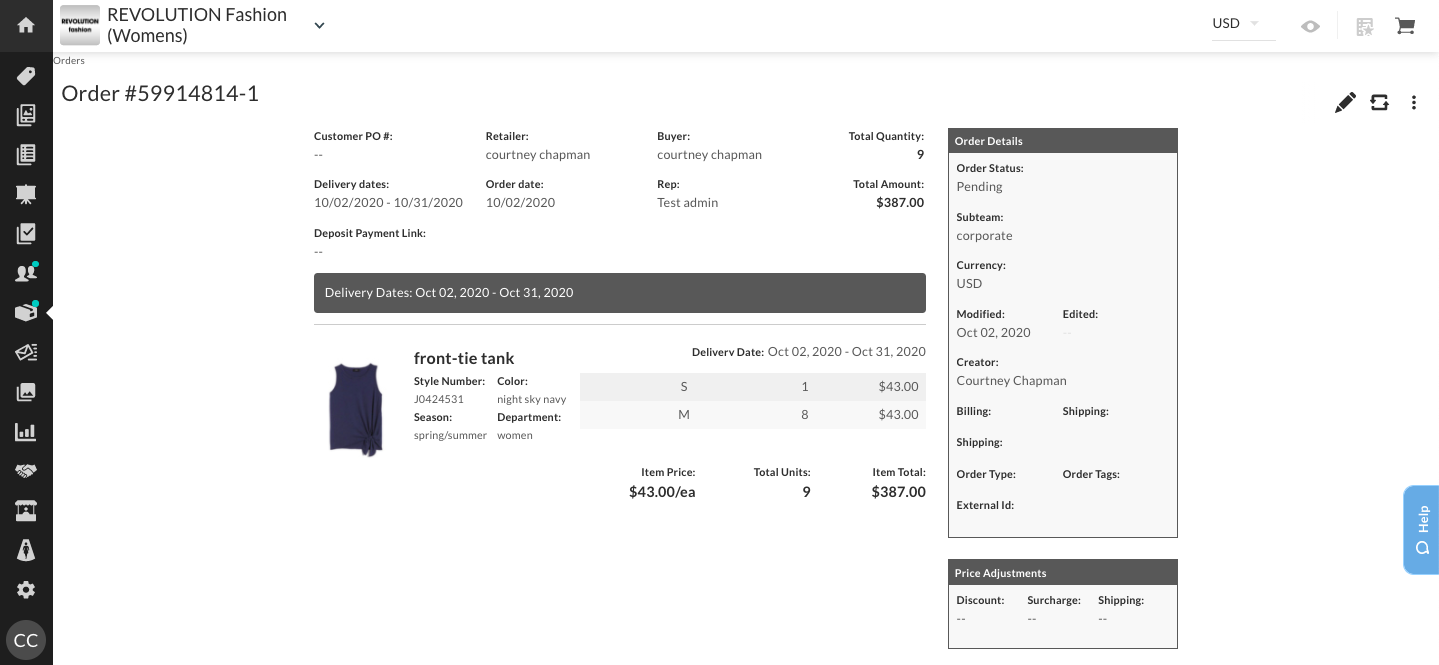Click the size M row quantity 8
Viewport: 1439px width, 665px height.
805,415
